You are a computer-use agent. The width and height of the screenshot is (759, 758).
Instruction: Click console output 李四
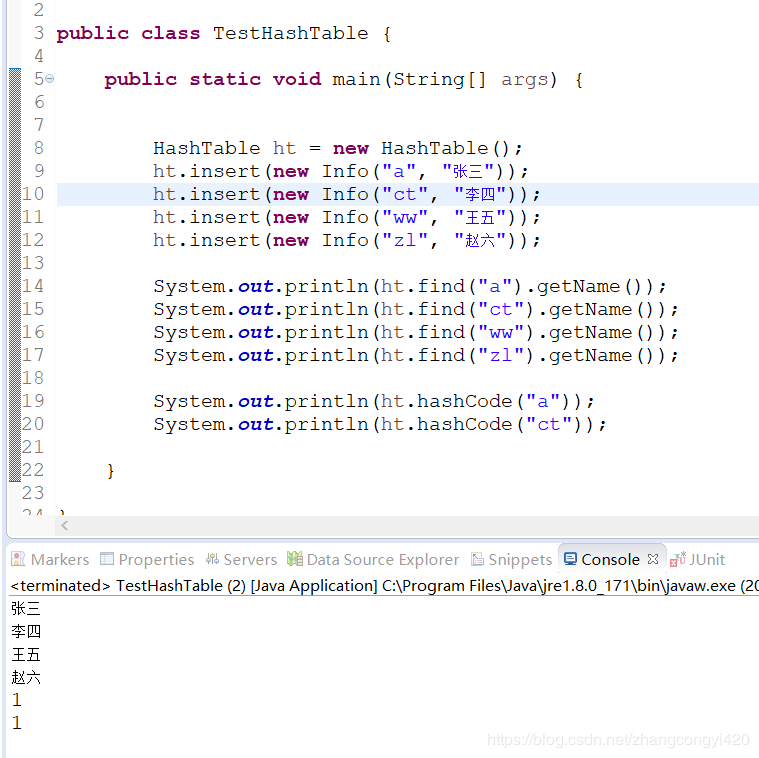click(26, 631)
